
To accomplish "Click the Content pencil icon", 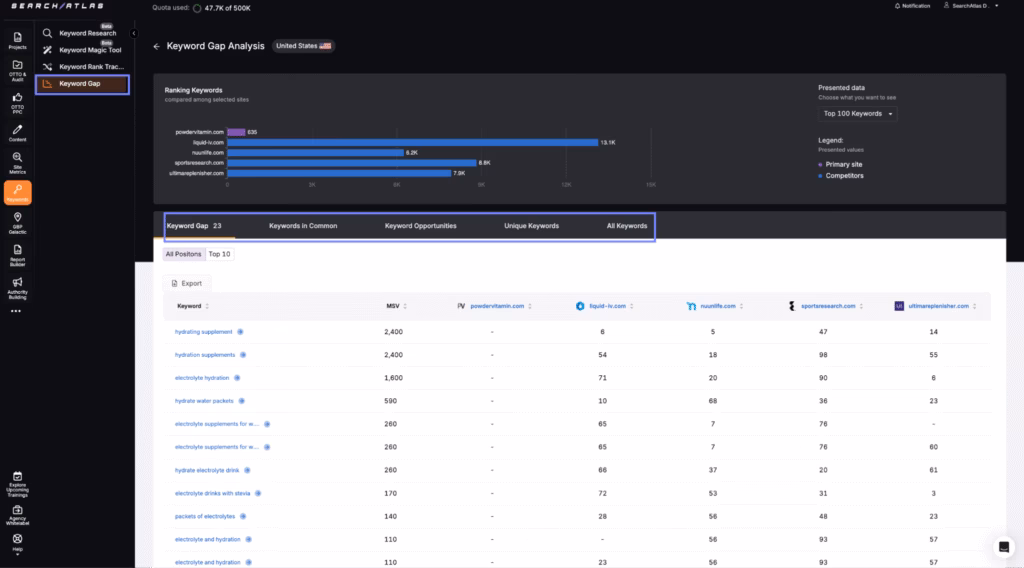I will click(17, 132).
